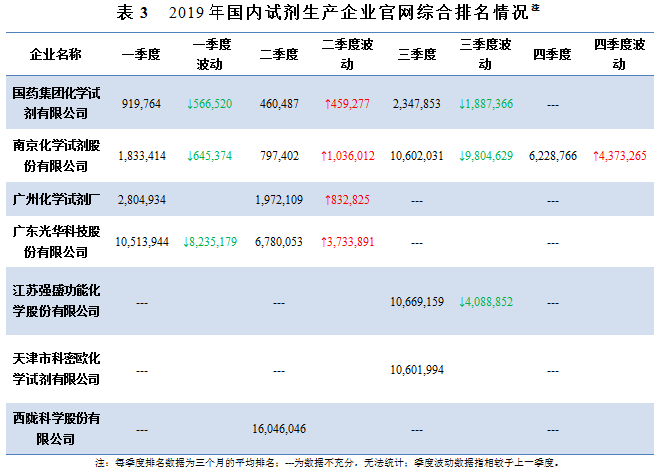Select the 10,669,159 third-quarter value
661x473 pixels.
(418, 301)
